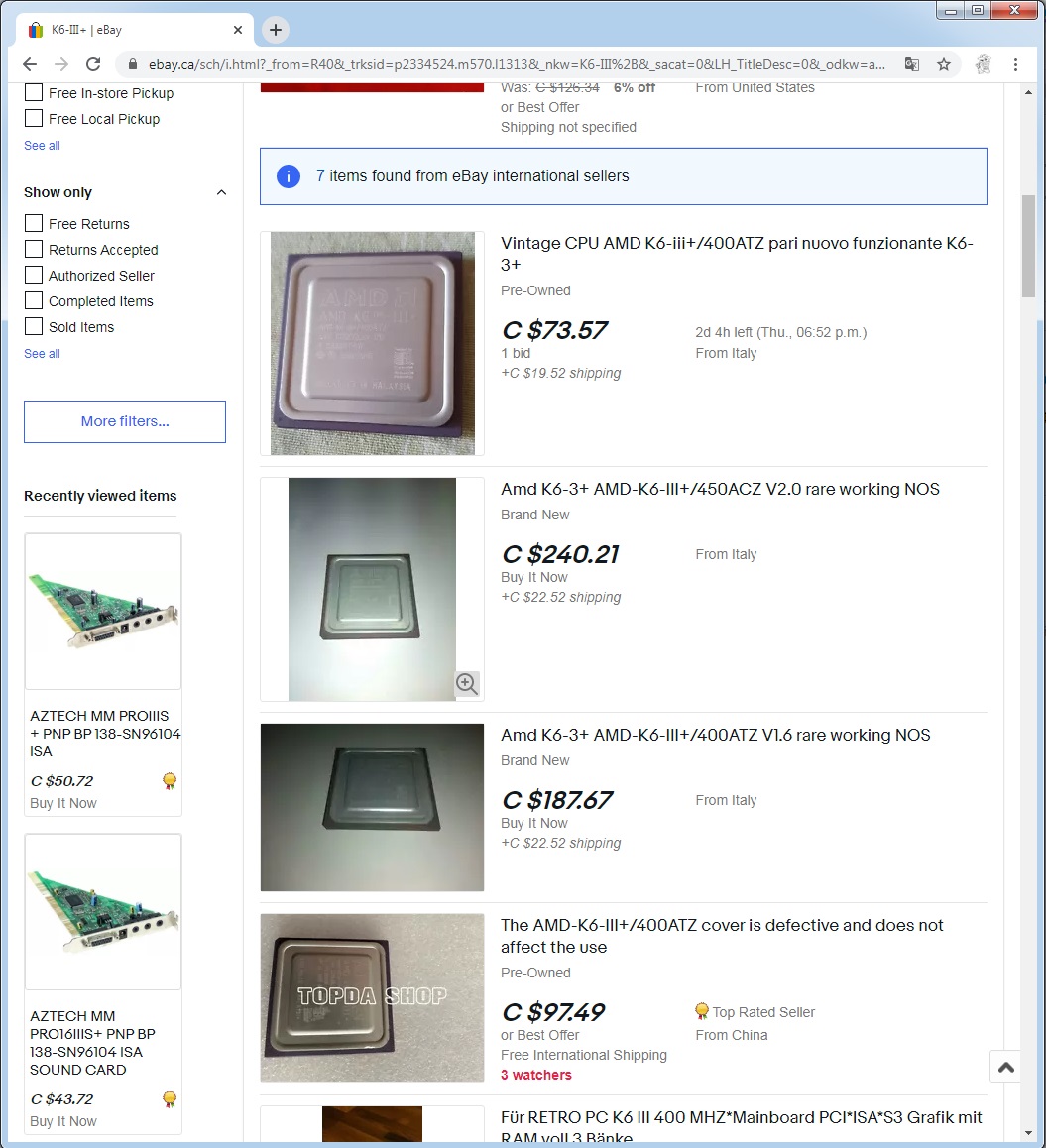Check the Sold Items filter

pos(34,326)
